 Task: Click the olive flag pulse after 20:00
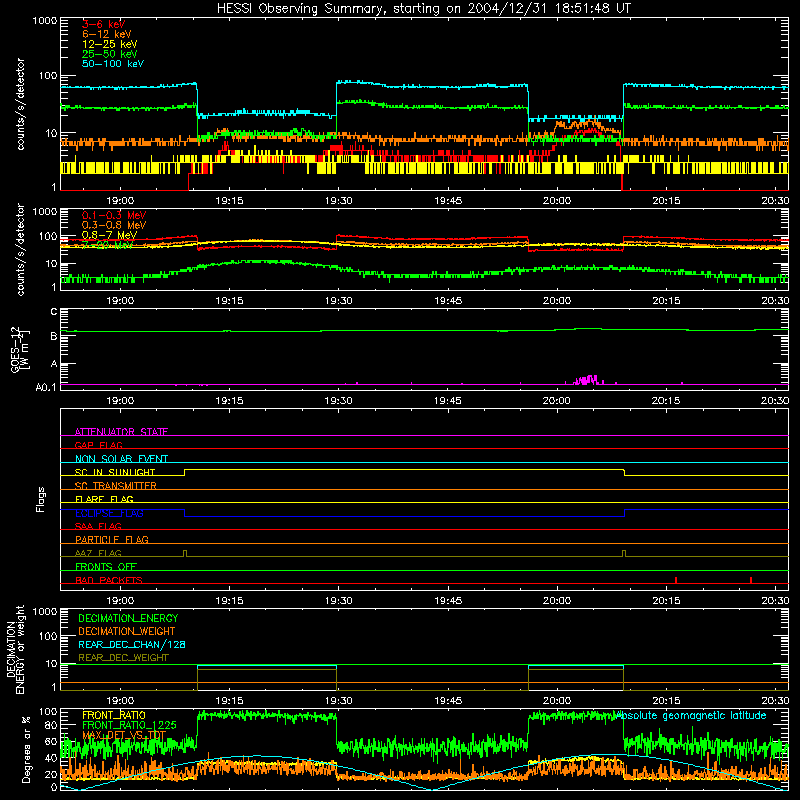624,553
